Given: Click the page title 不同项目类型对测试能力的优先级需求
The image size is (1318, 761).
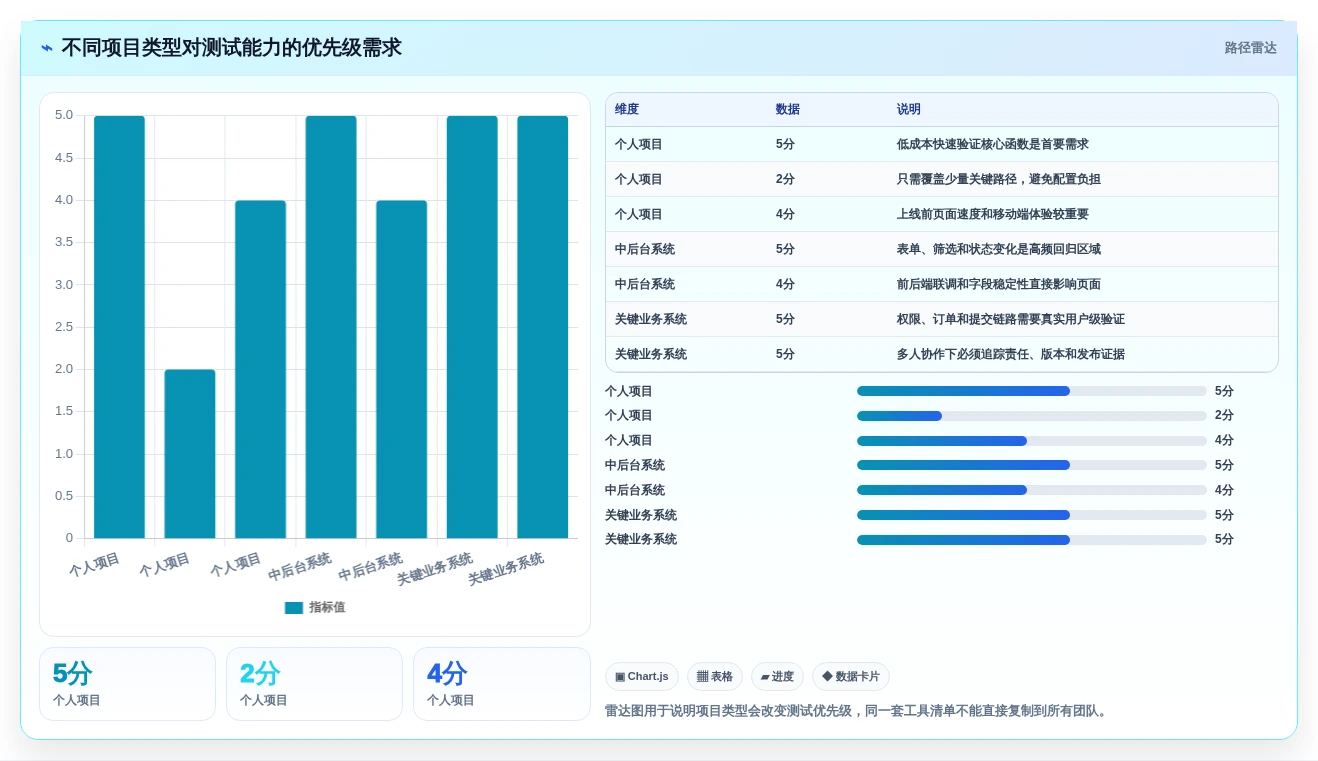Looking at the screenshot, I should tap(231, 48).
